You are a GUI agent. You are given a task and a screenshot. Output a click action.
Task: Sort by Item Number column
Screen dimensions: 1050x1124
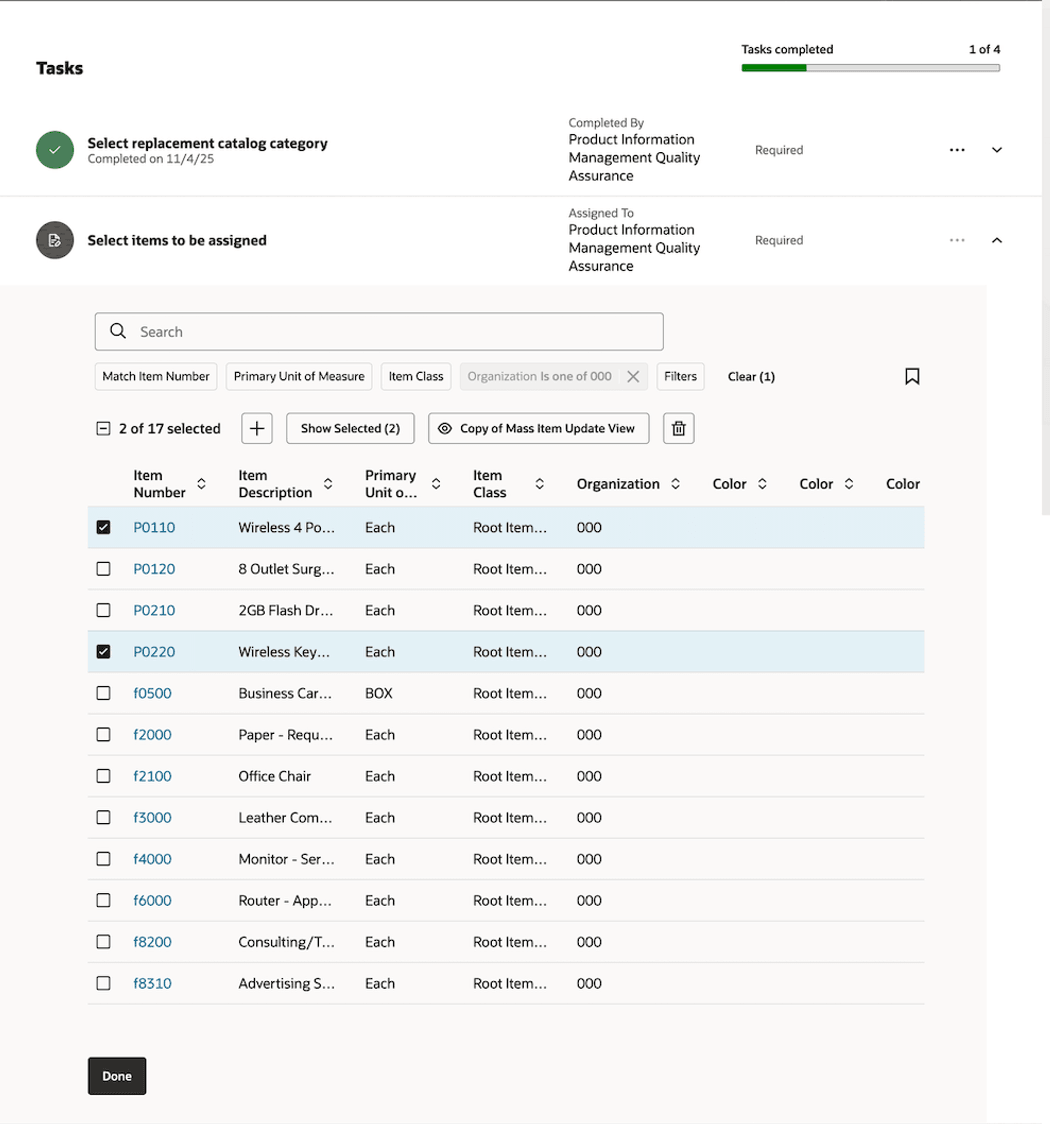pos(201,484)
